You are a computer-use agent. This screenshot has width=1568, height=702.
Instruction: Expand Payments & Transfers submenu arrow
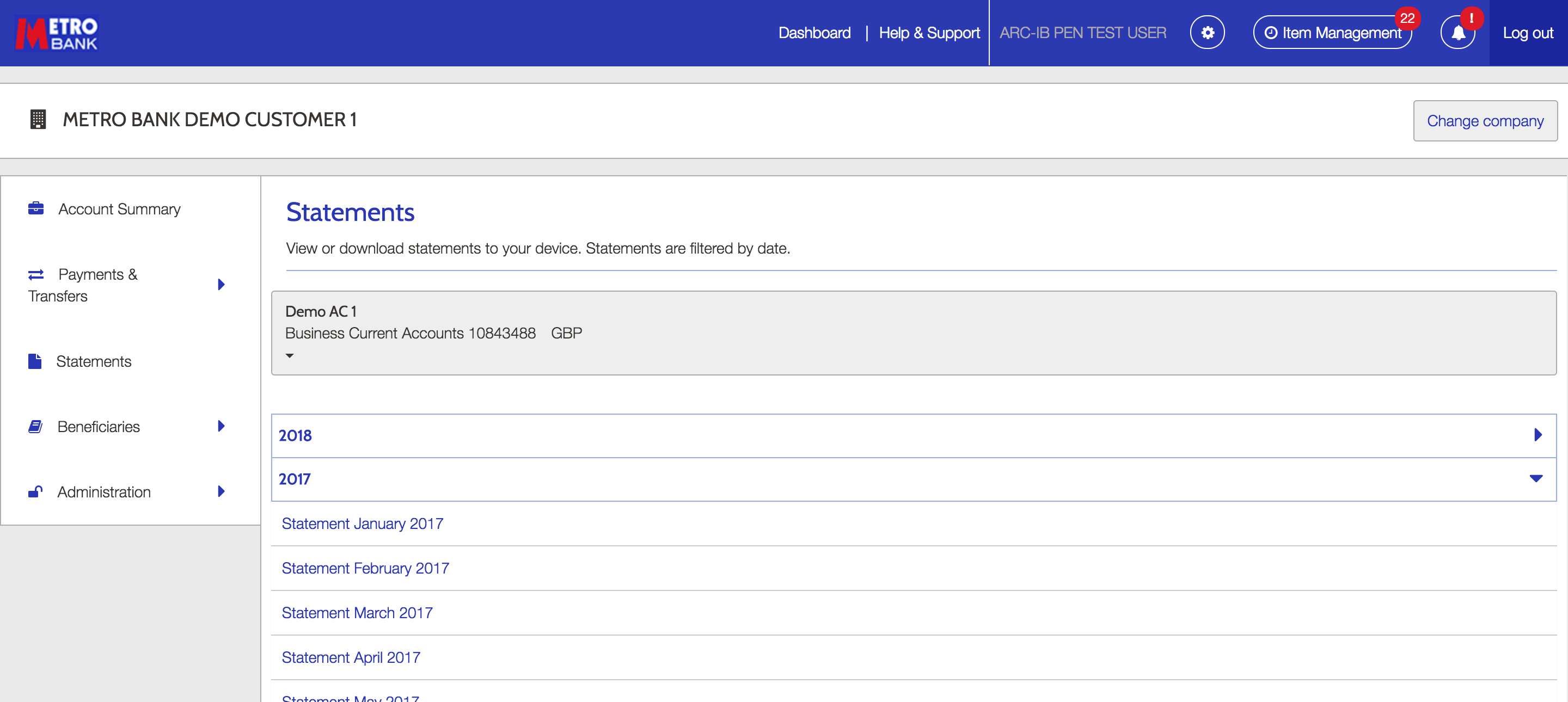tap(221, 285)
